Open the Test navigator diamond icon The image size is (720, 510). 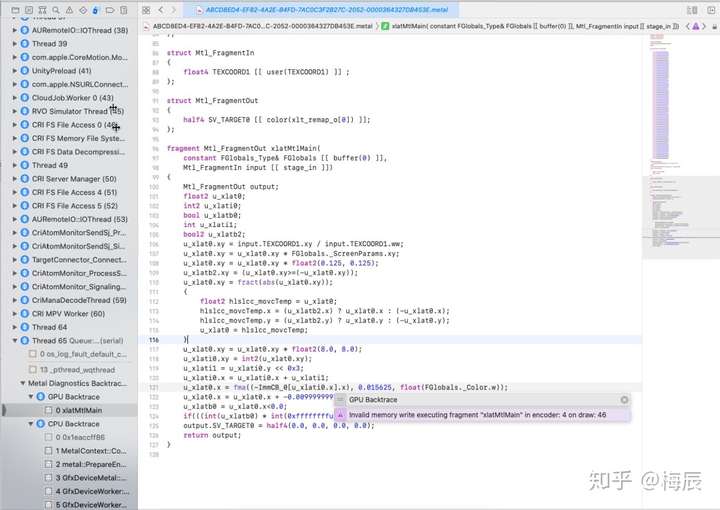[x=83, y=10]
